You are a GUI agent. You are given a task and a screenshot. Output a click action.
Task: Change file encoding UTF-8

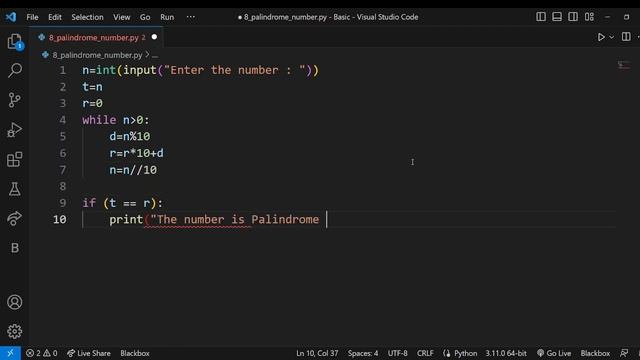[398, 353]
